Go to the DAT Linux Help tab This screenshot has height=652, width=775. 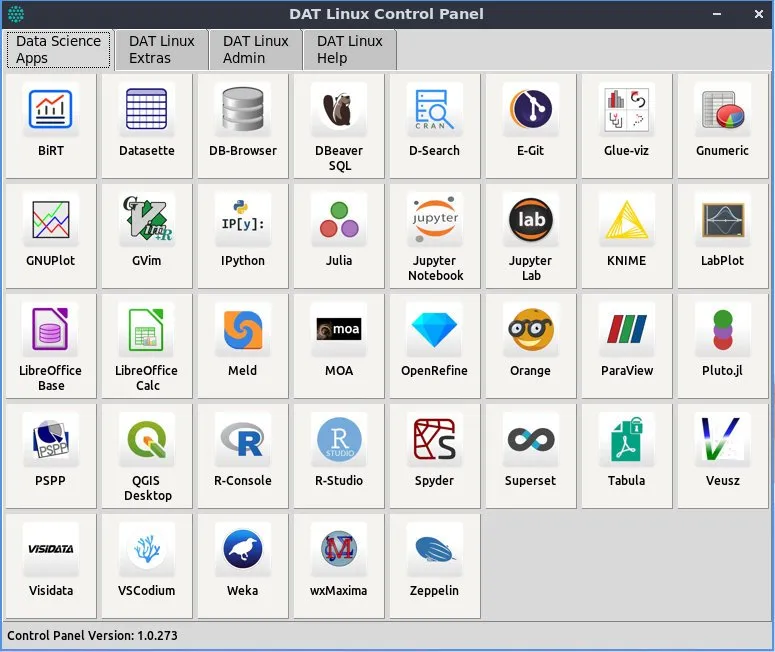pos(349,49)
